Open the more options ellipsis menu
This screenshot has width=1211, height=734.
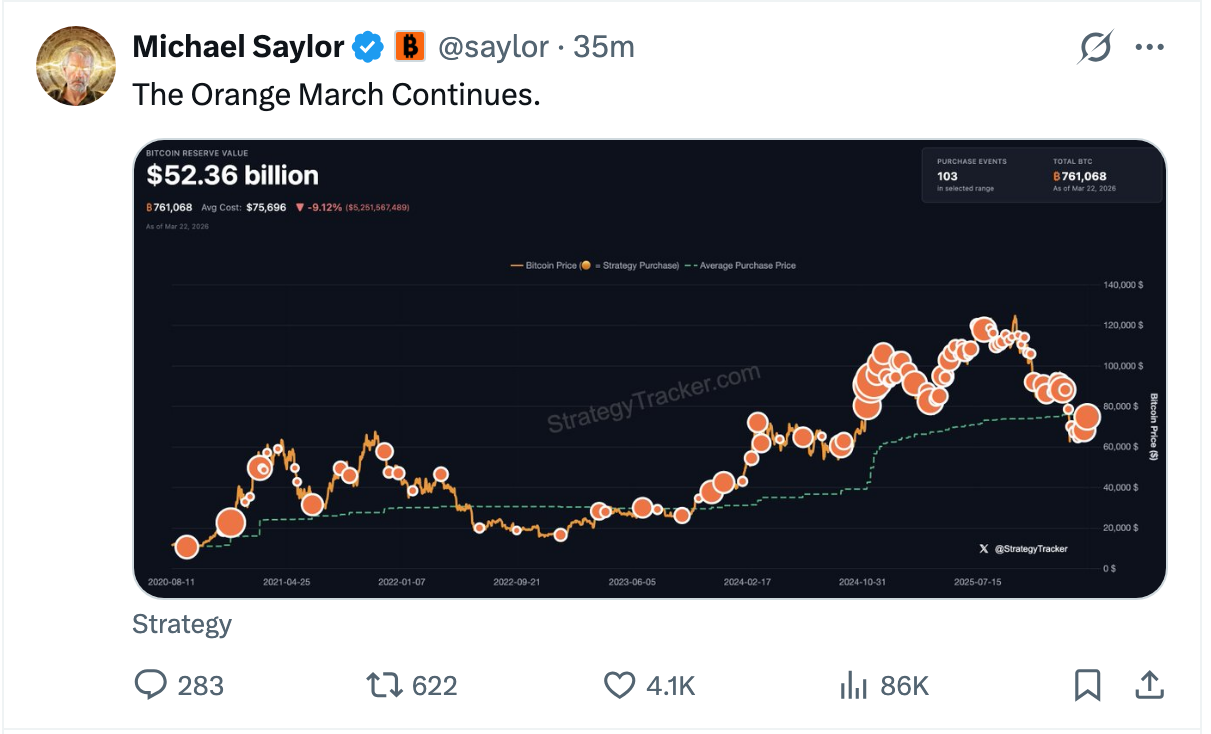(1149, 46)
